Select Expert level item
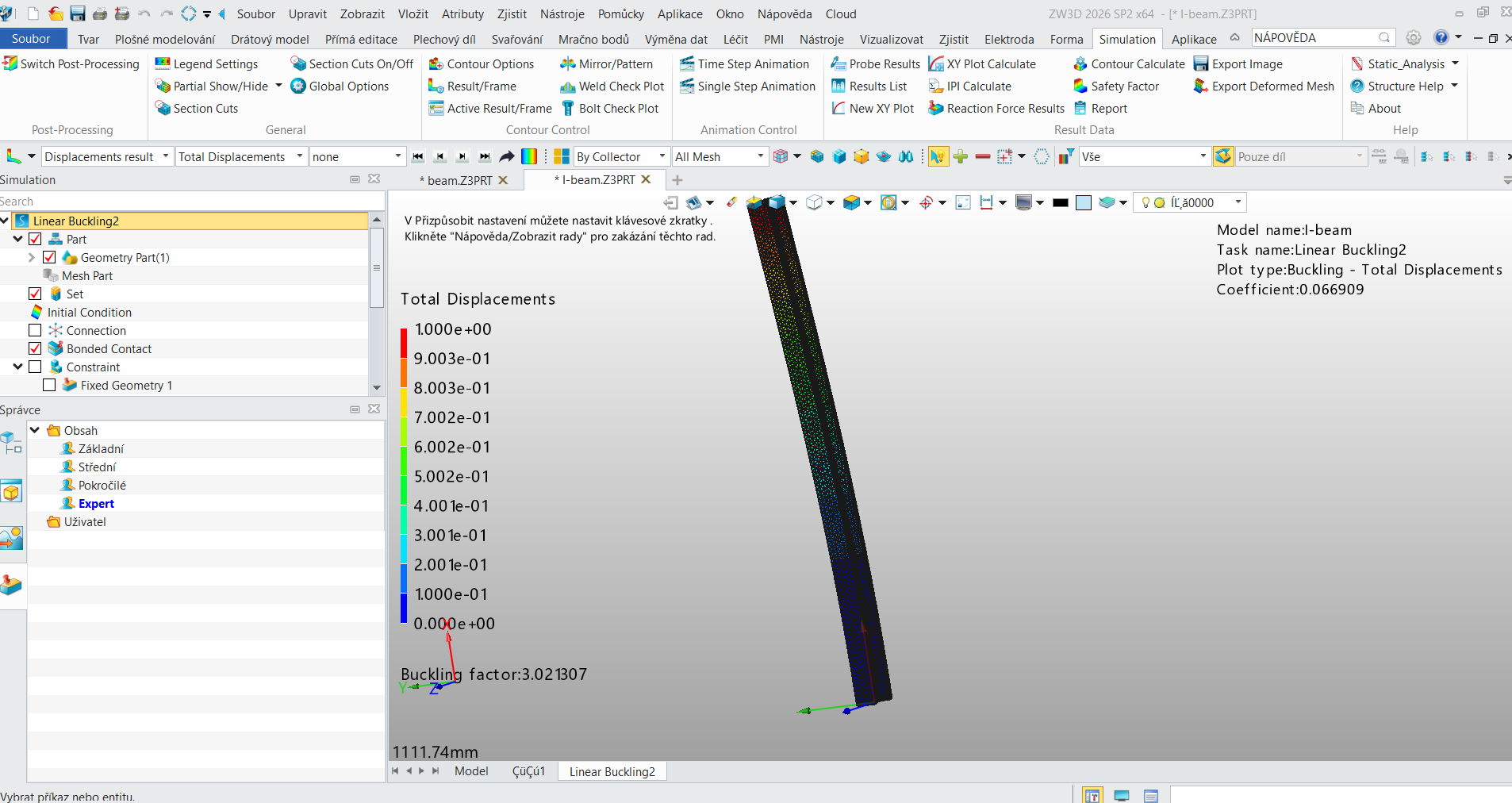Image resolution: width=1512 pixels, height=803 pixels. [x=96, y=503]
